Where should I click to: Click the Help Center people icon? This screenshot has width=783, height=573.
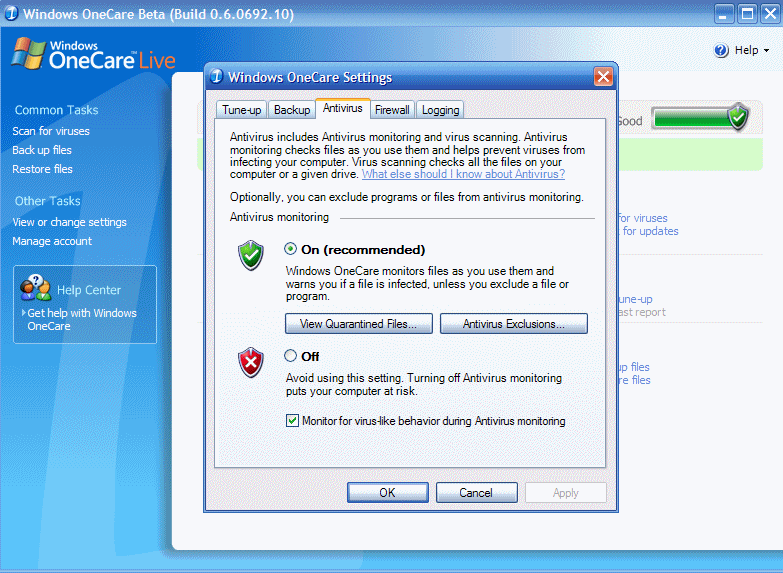coord(35,288)
